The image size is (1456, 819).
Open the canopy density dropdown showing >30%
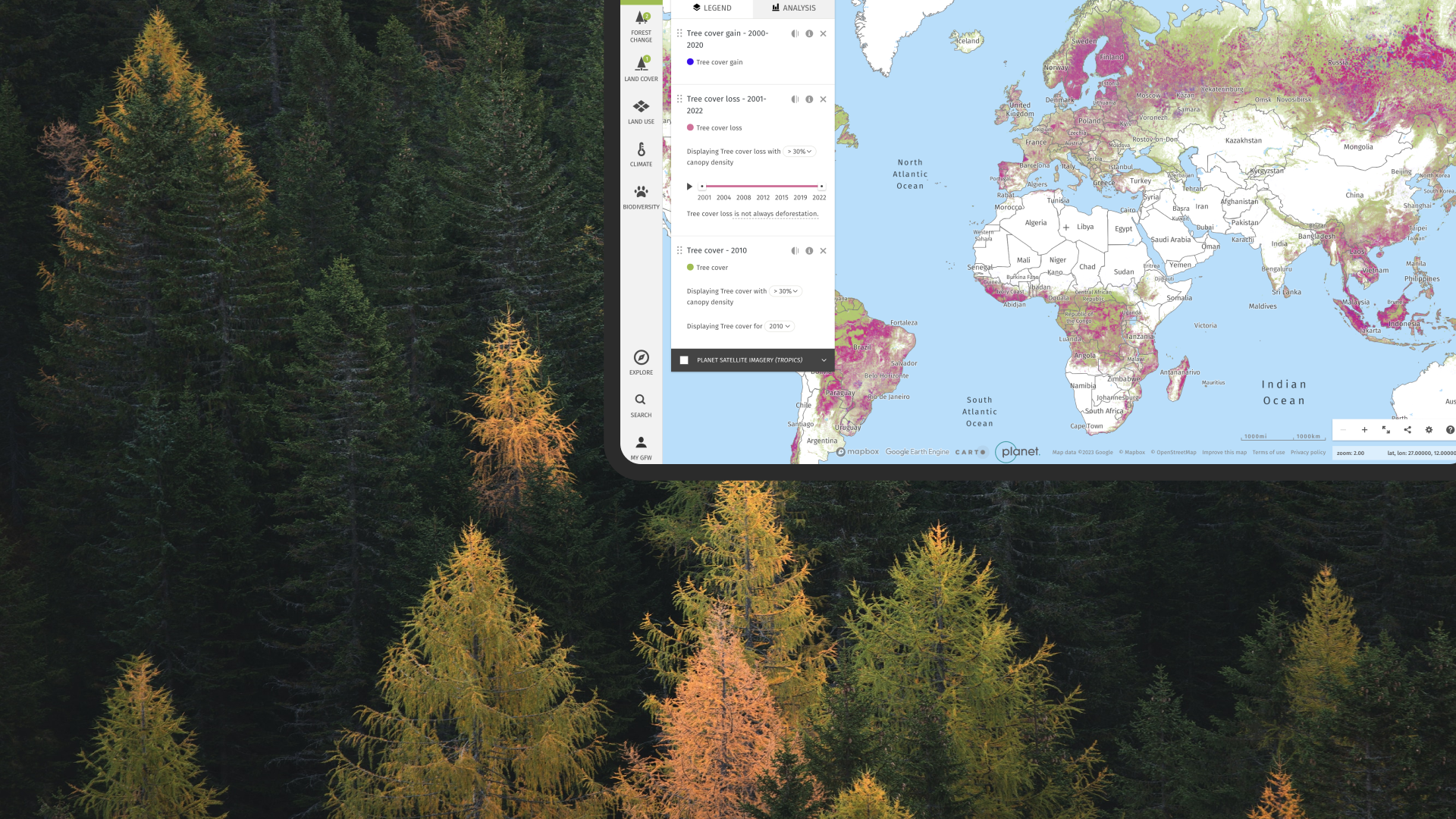799,151
